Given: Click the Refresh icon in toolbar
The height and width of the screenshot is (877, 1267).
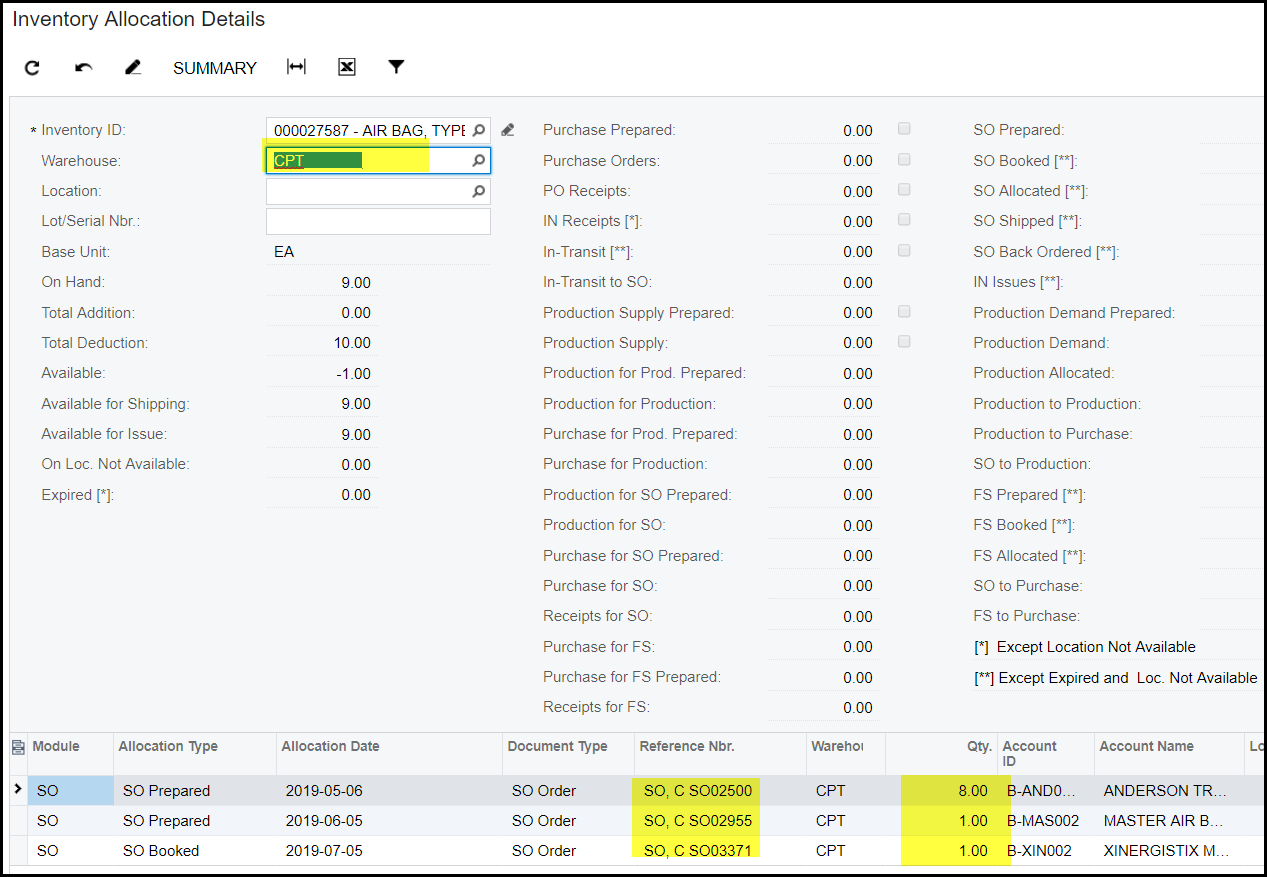Looking at the screenshot, I should 32,68.
